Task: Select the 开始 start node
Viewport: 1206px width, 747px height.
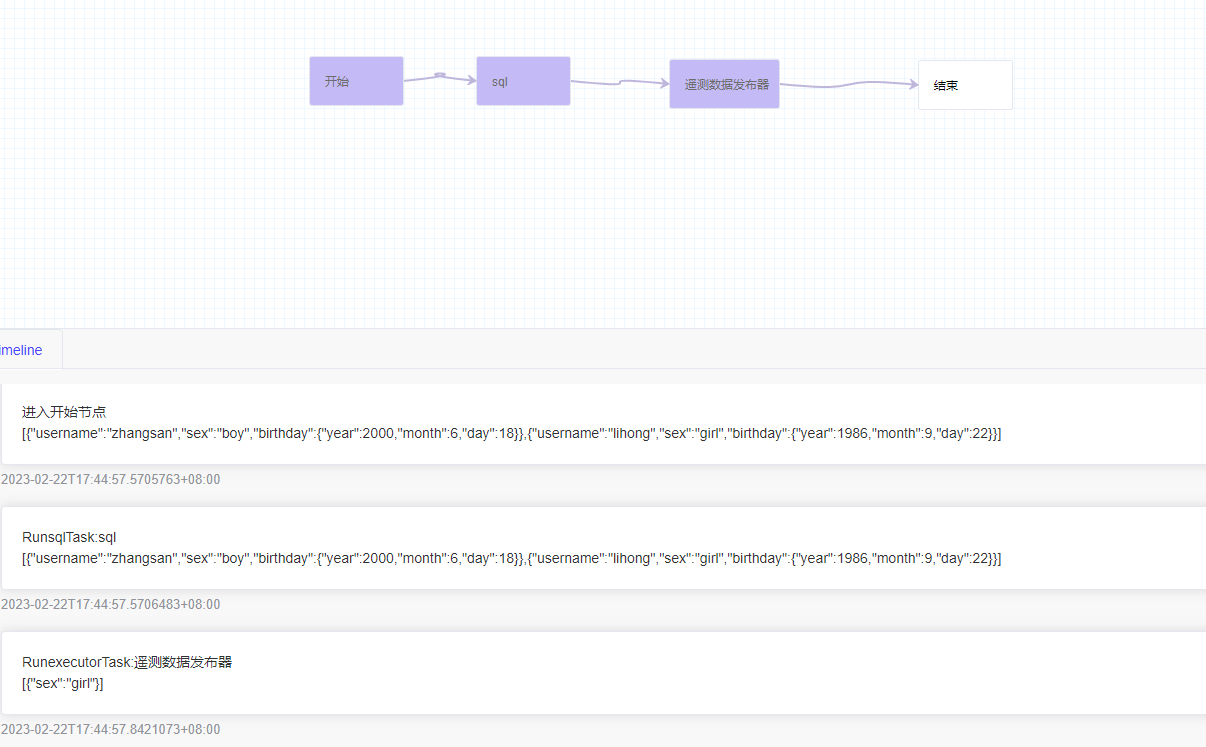Action: click(x=356, y=81)
